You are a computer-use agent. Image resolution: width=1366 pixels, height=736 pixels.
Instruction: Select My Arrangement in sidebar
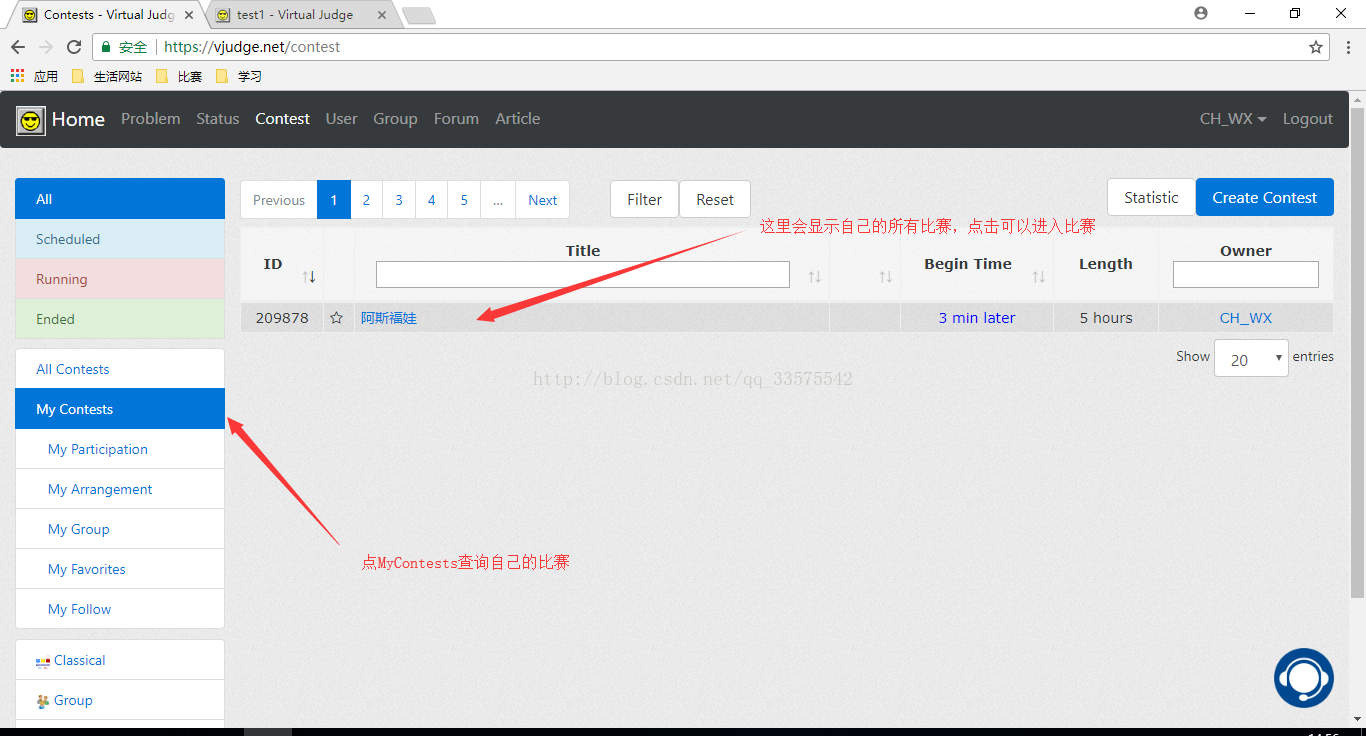[x=120, y=489]
